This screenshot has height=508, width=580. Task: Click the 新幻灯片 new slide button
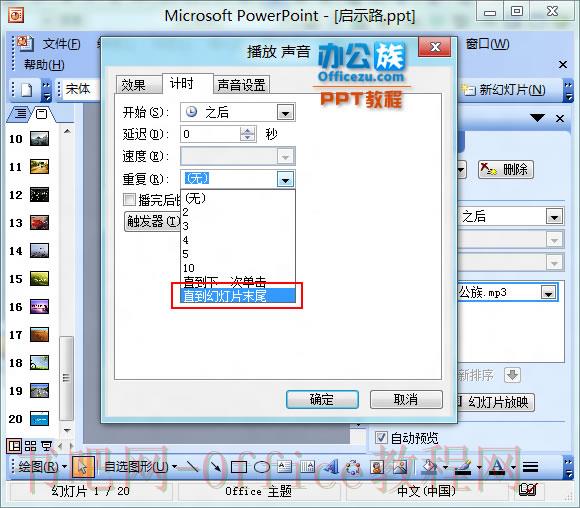pos(504,90)
